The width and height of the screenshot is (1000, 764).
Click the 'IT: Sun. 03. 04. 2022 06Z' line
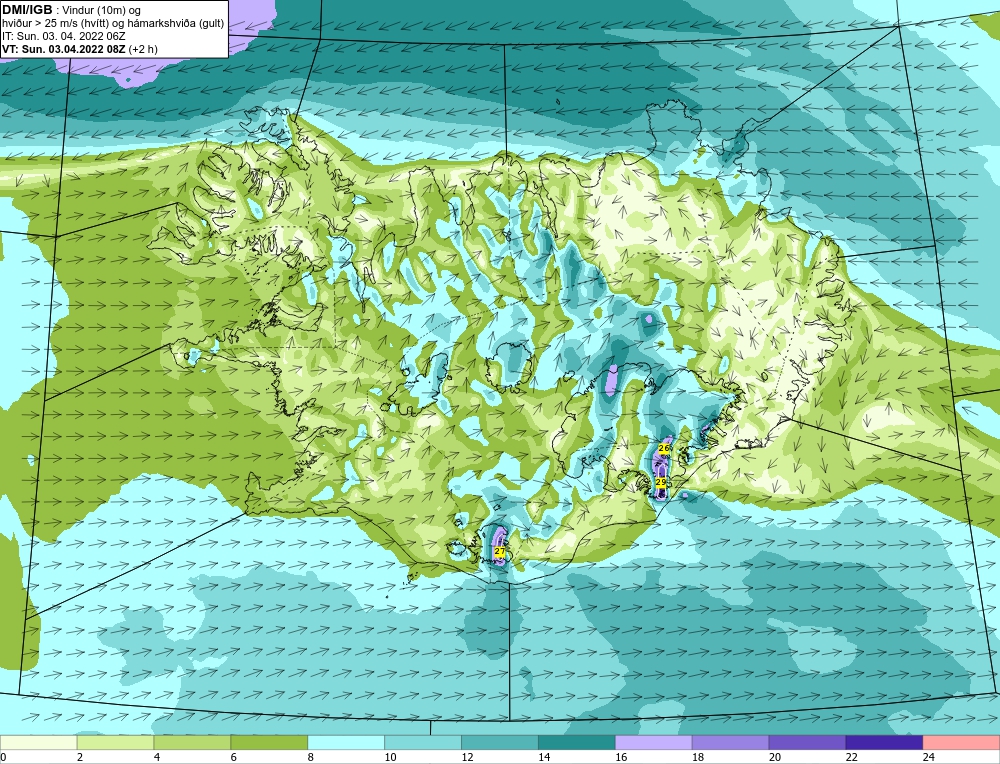pos(64,36)
